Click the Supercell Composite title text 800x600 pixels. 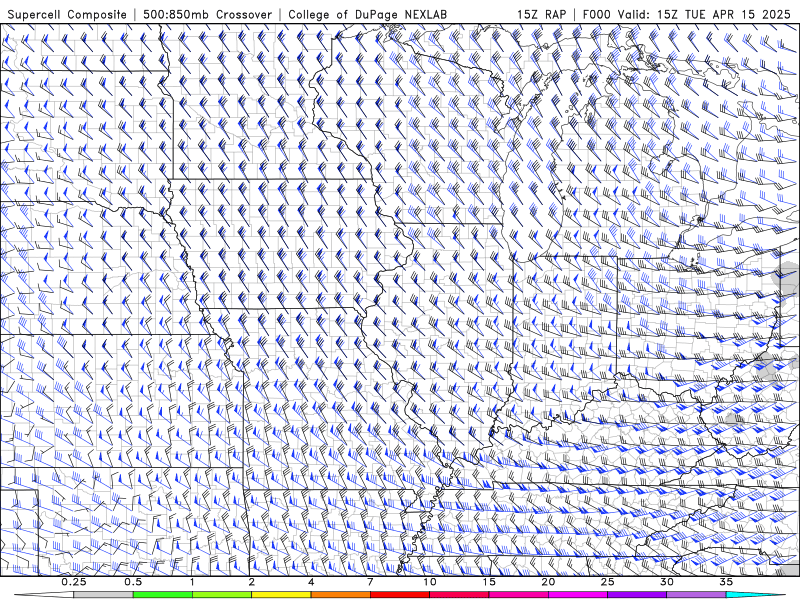pos(67,14)
